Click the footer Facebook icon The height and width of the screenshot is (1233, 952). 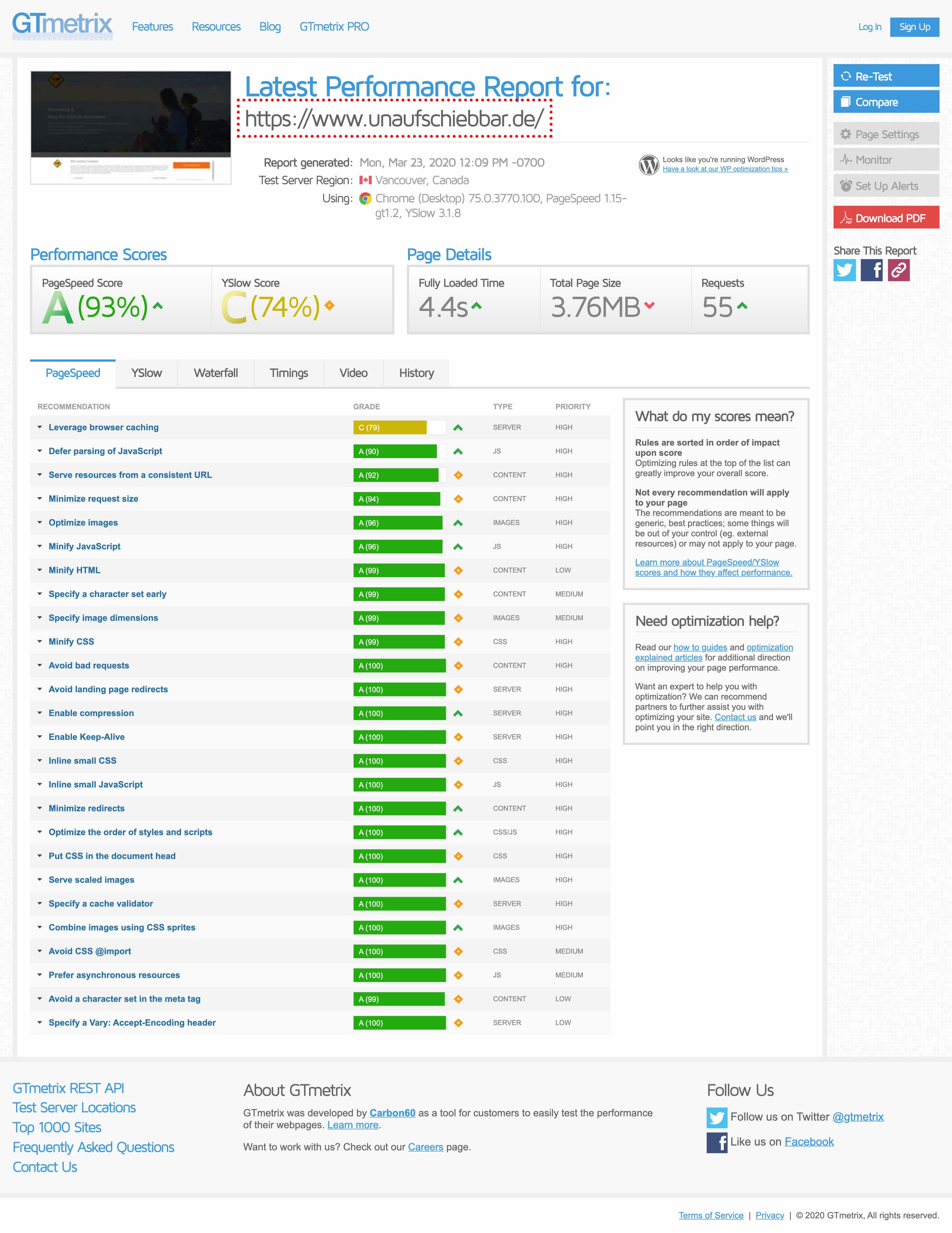coord(717,1142)
